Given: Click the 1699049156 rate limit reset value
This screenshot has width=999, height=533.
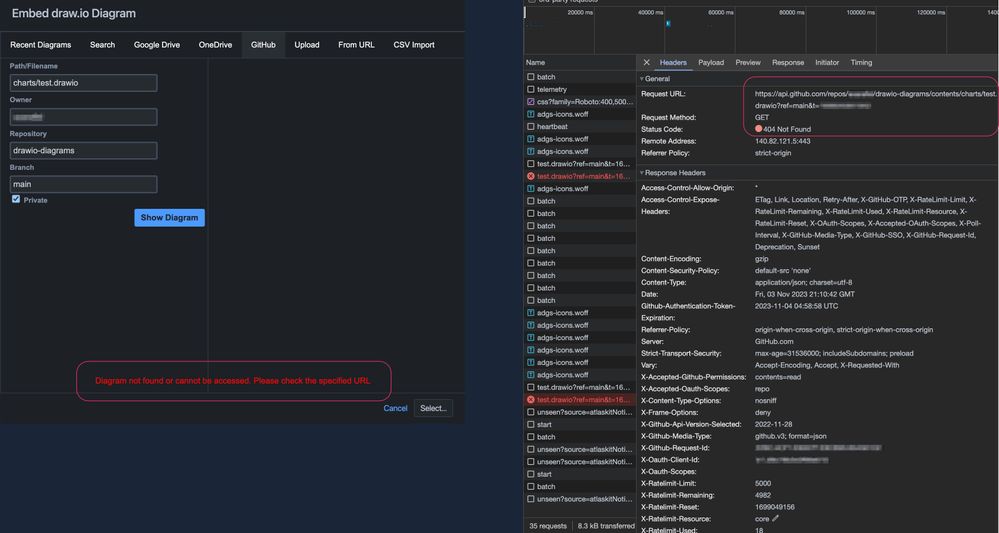Looking at the screenshot, I should (773, 507).
